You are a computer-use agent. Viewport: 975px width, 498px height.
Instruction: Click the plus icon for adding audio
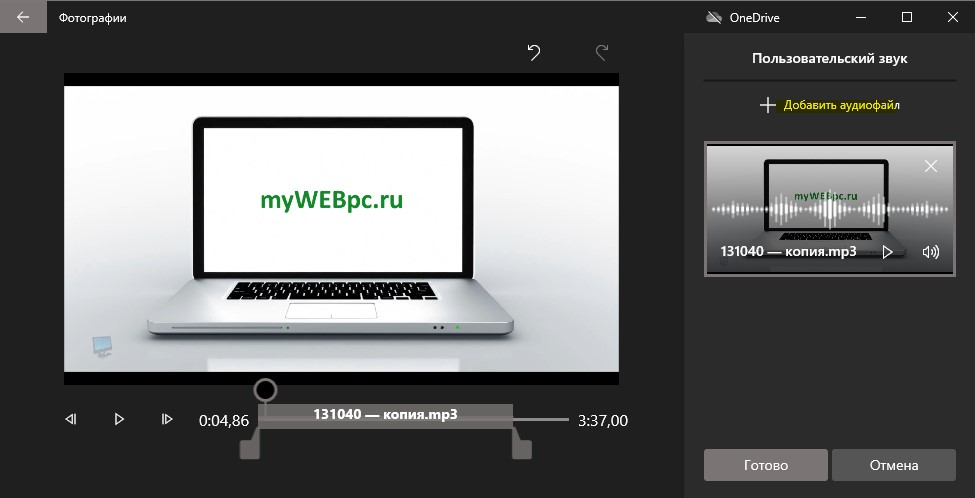(768, 105)
